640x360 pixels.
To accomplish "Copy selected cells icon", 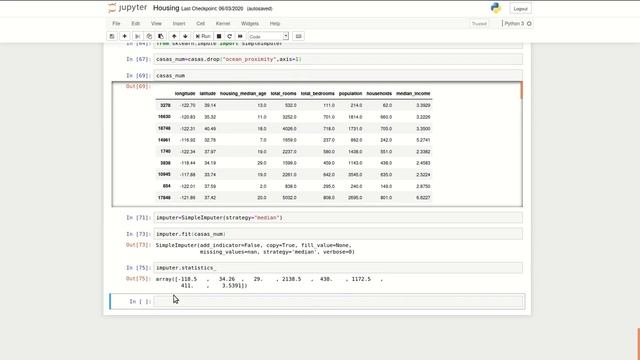I will pyautogui.click(x=149, y=36).
